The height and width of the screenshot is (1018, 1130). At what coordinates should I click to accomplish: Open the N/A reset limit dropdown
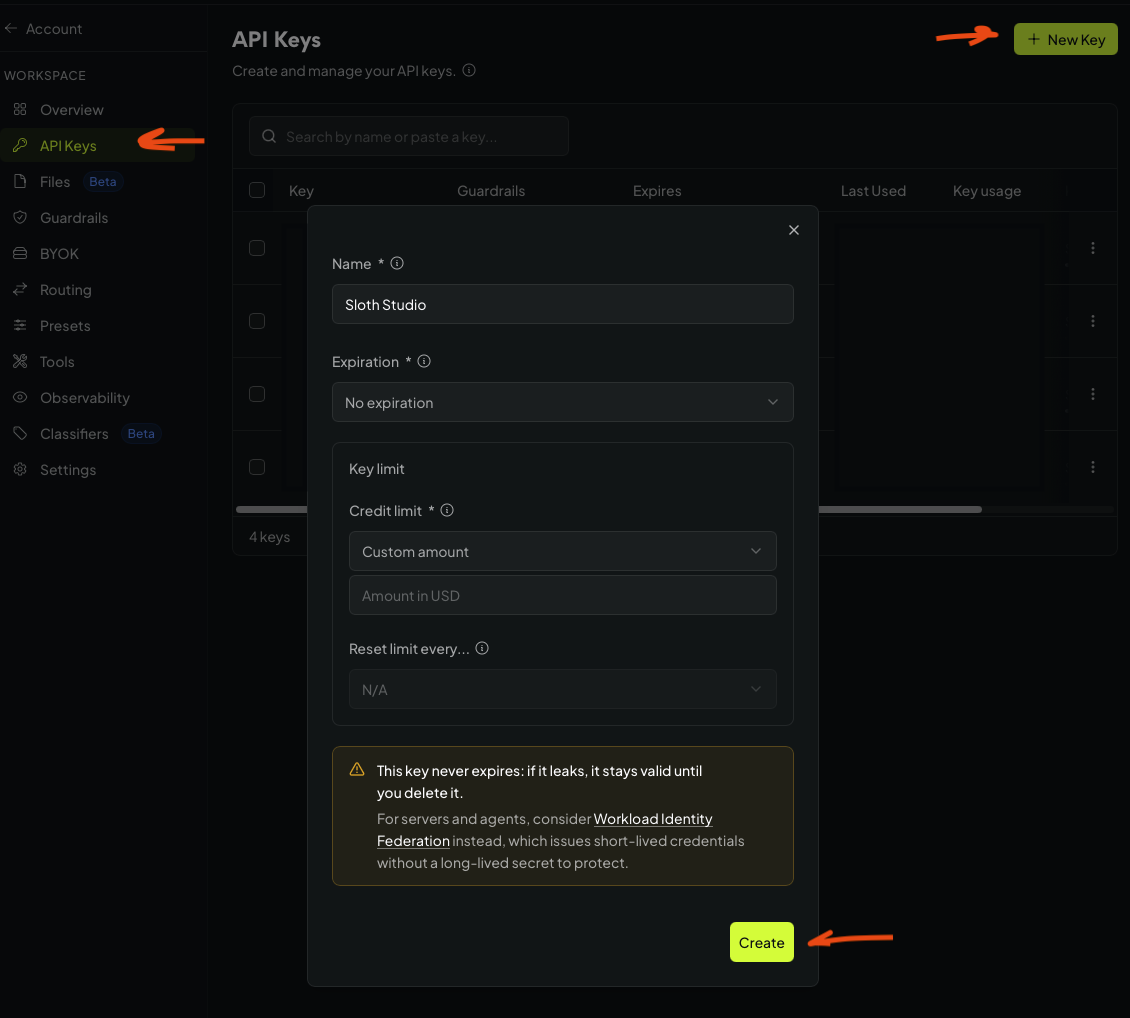pos(562,689)
